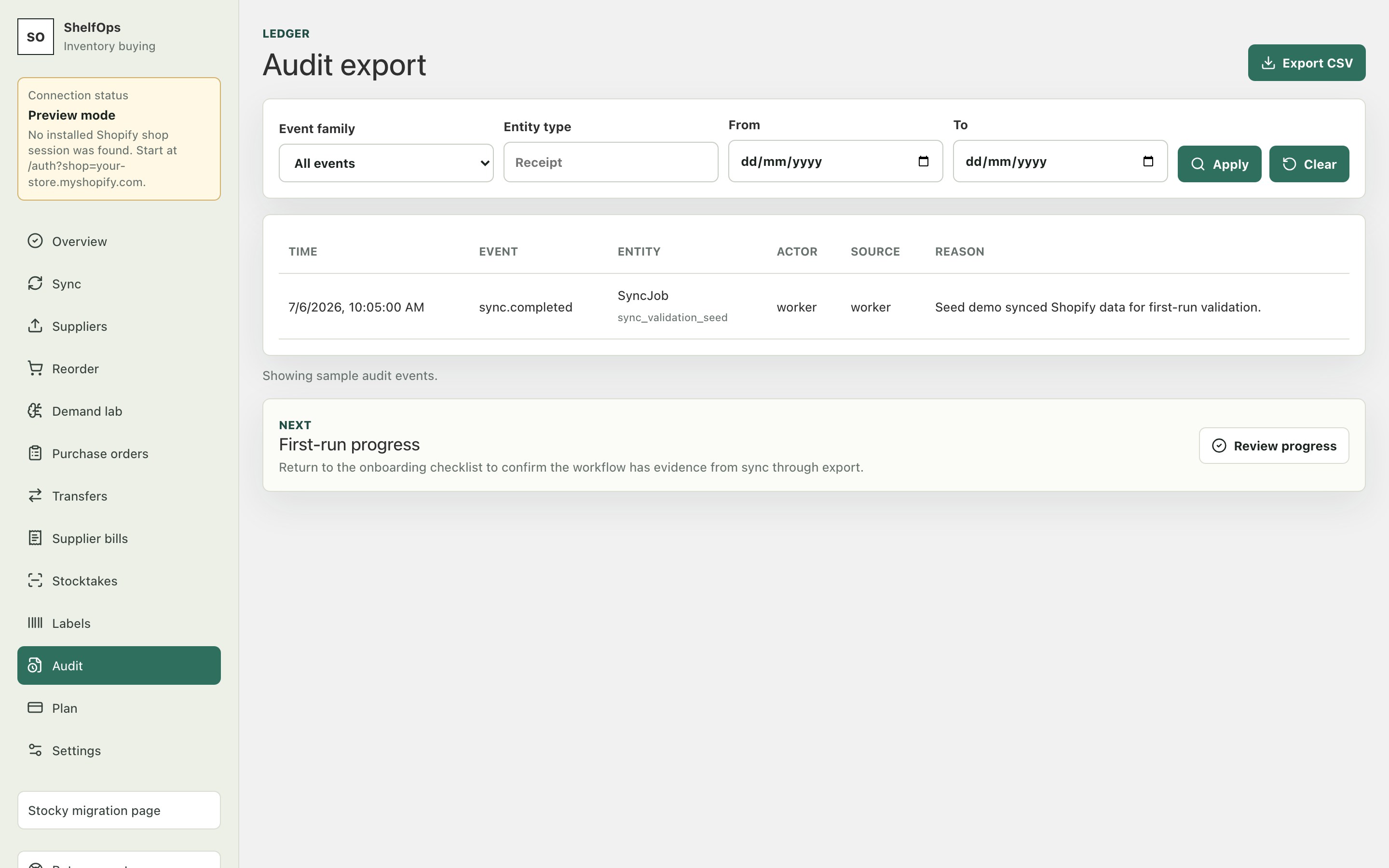1389x868 pixels.
Task: Click the Preview mode connection status text
Action: pos(71,115)
